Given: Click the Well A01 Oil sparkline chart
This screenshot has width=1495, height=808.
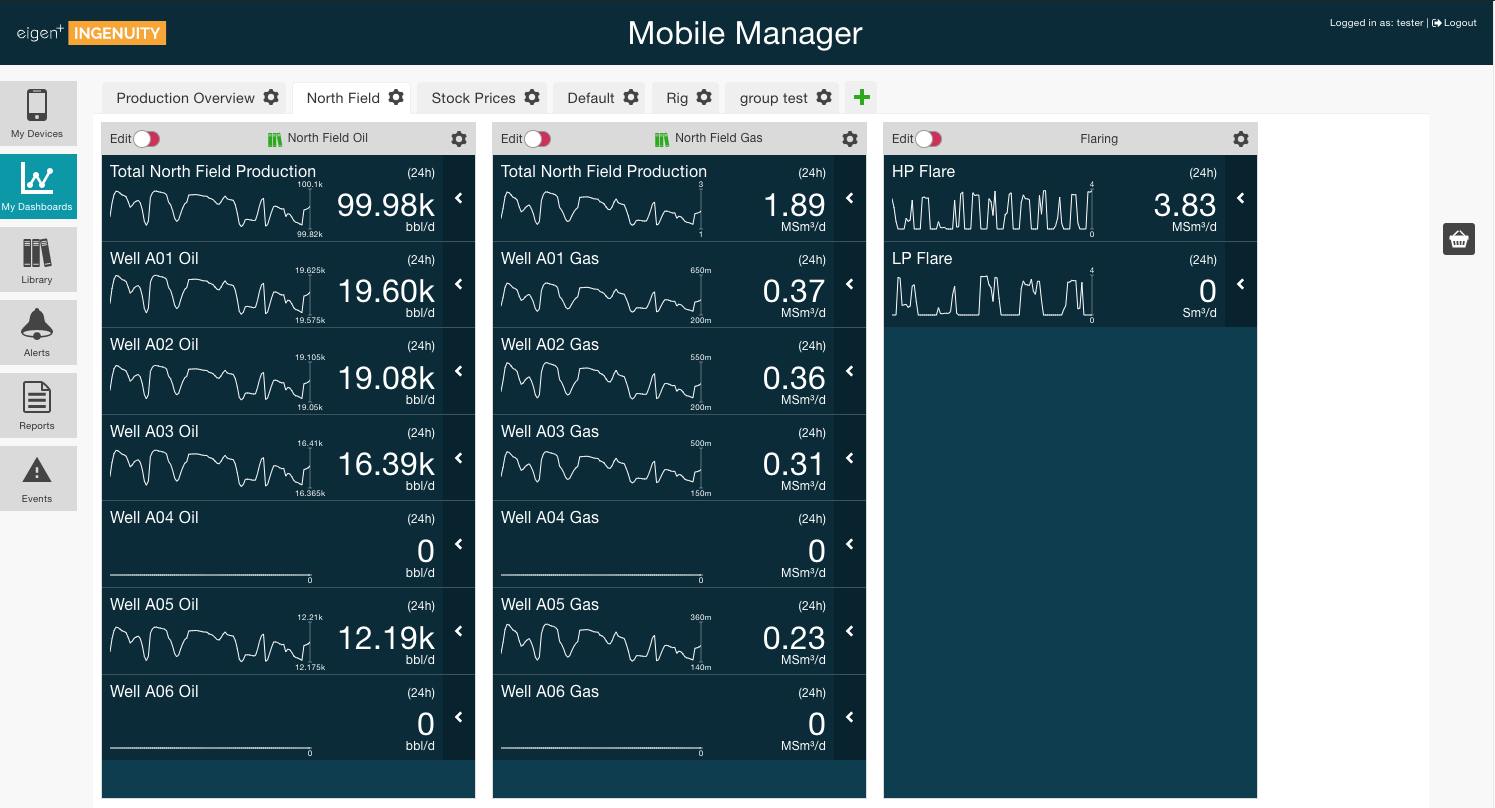Looking at the screenshot, I should 210,295.
